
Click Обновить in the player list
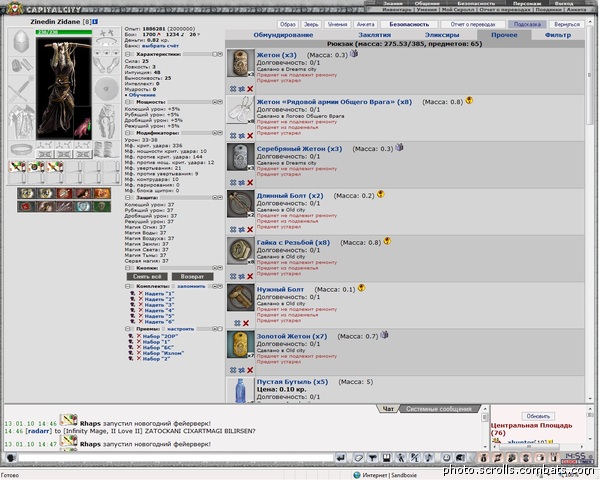538,416
